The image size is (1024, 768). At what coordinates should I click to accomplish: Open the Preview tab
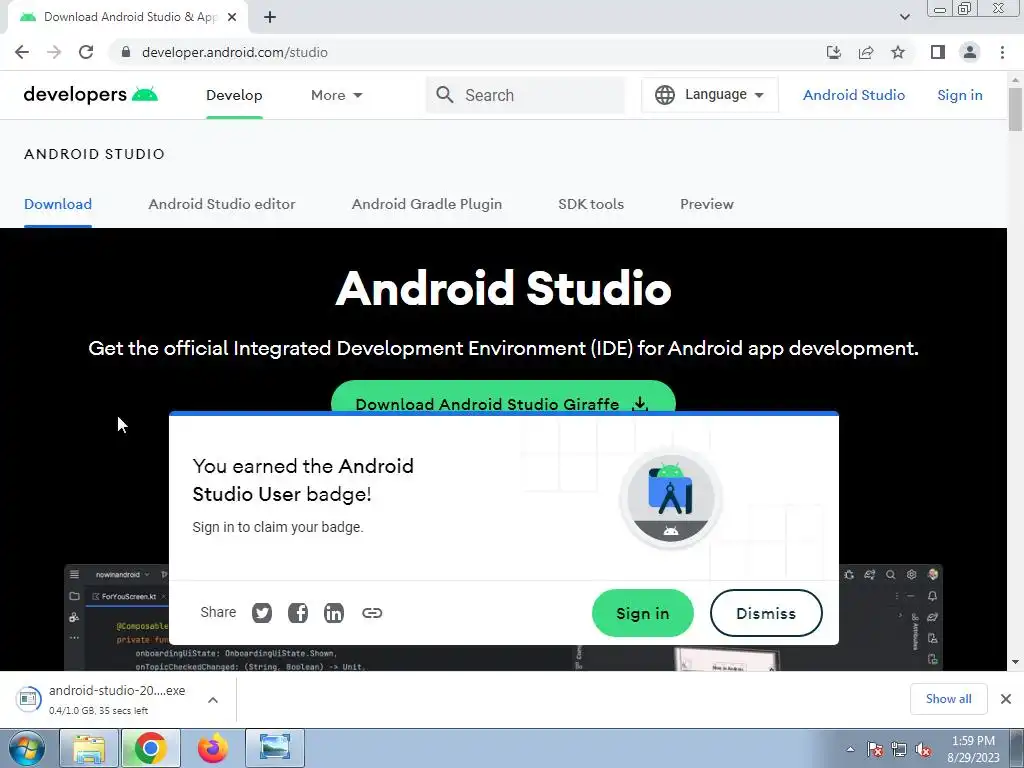(x=707, y=204)
